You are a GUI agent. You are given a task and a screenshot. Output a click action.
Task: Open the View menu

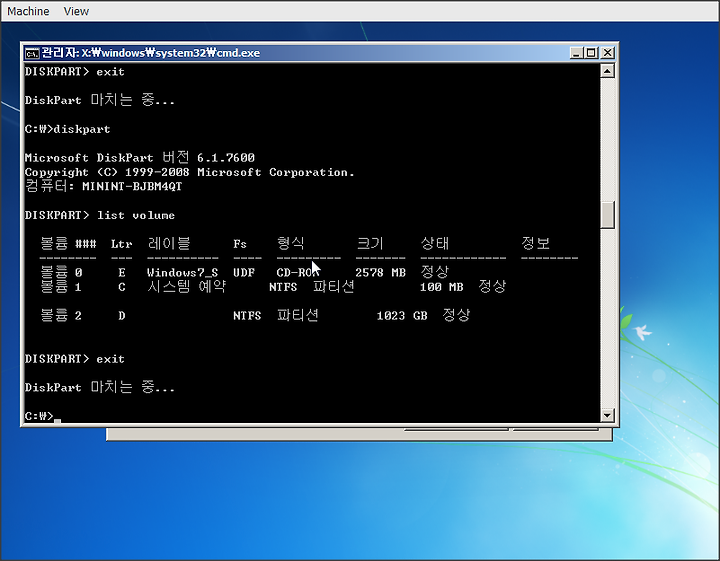76,11
